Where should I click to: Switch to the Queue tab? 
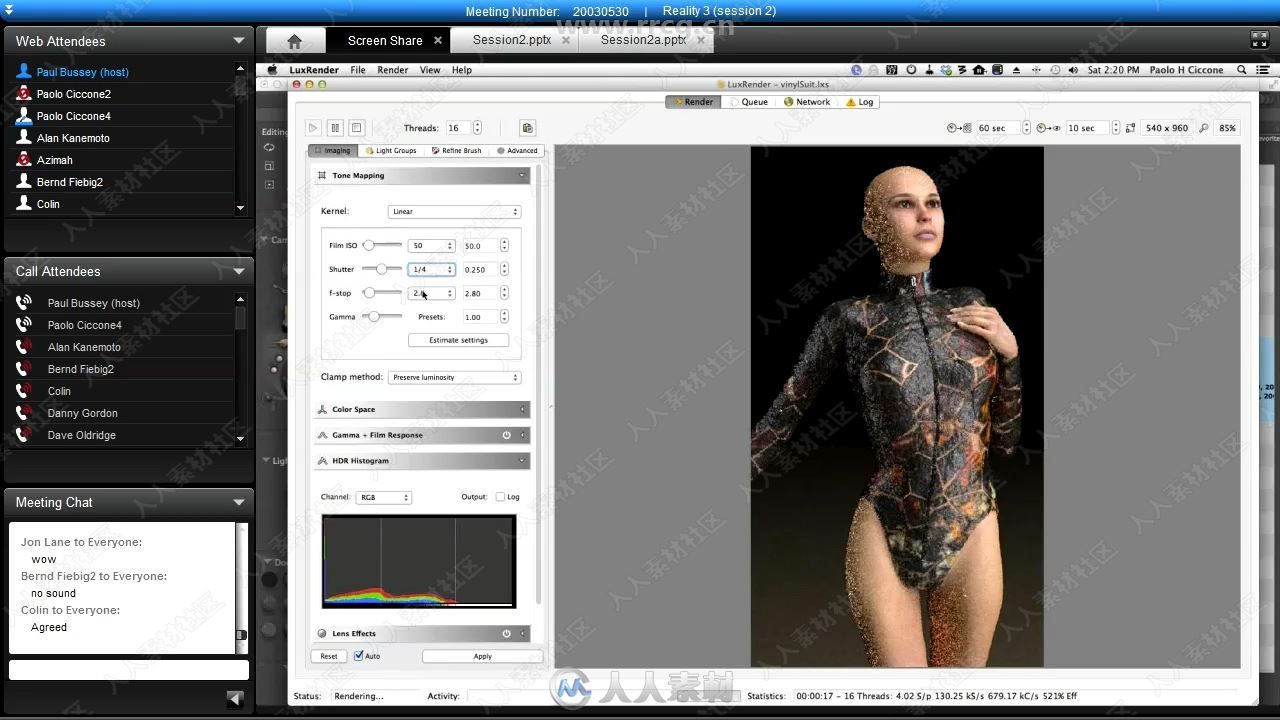point(749,102)
